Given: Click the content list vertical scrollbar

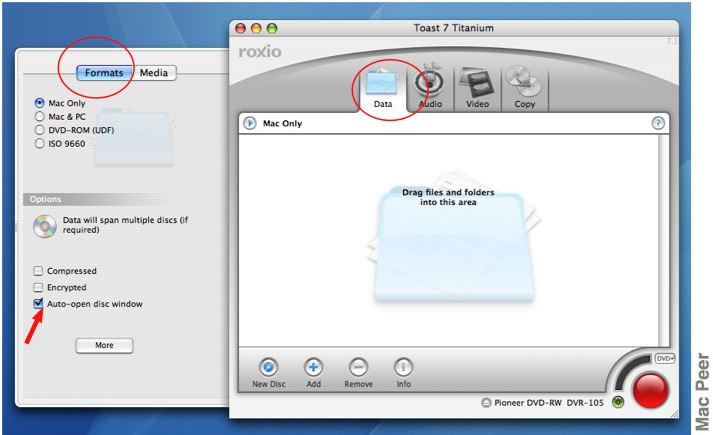Looking at the screenshot, I should (x=663, y=241).
